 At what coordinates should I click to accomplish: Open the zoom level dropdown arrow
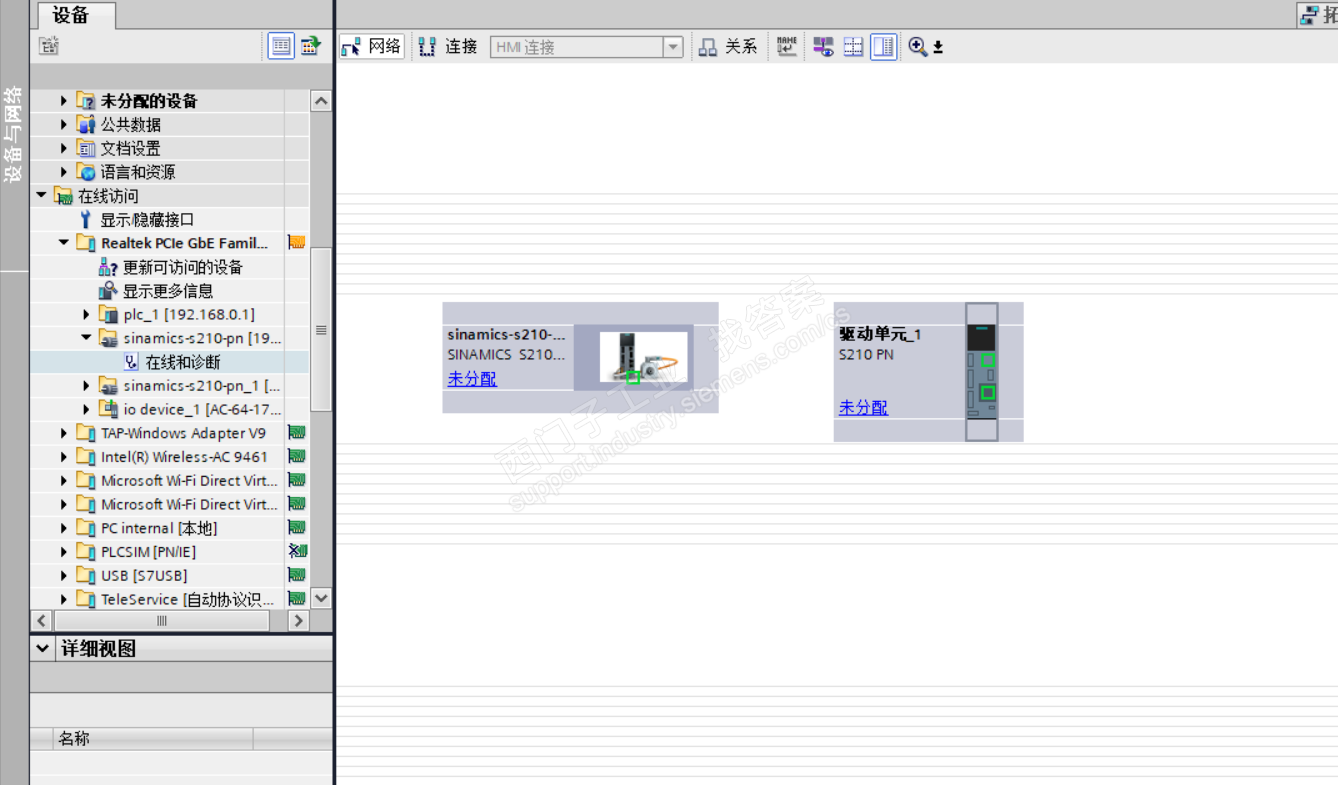(938, 47)
